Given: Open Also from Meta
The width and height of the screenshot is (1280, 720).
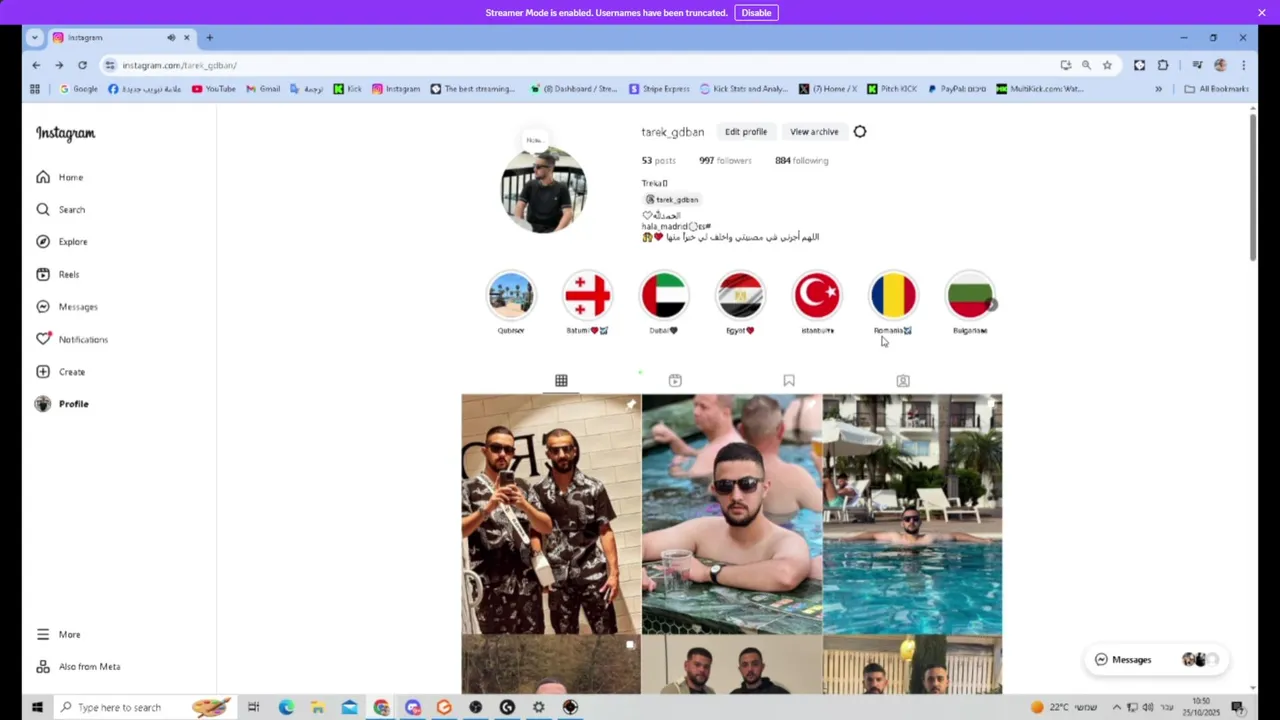Looking at the screenshot, I should pos(78,666).
